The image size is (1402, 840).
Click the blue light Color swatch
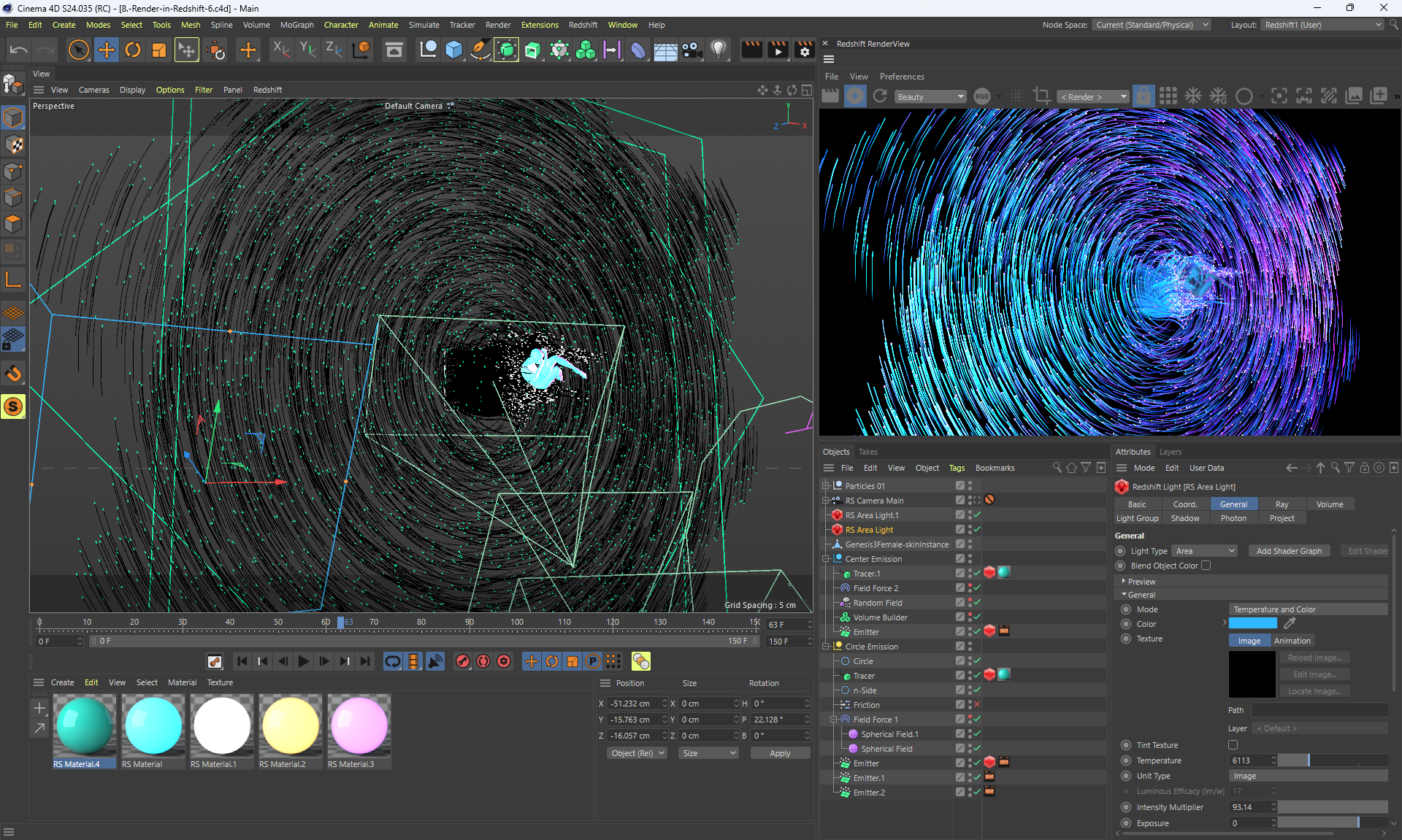[1253, 623]
